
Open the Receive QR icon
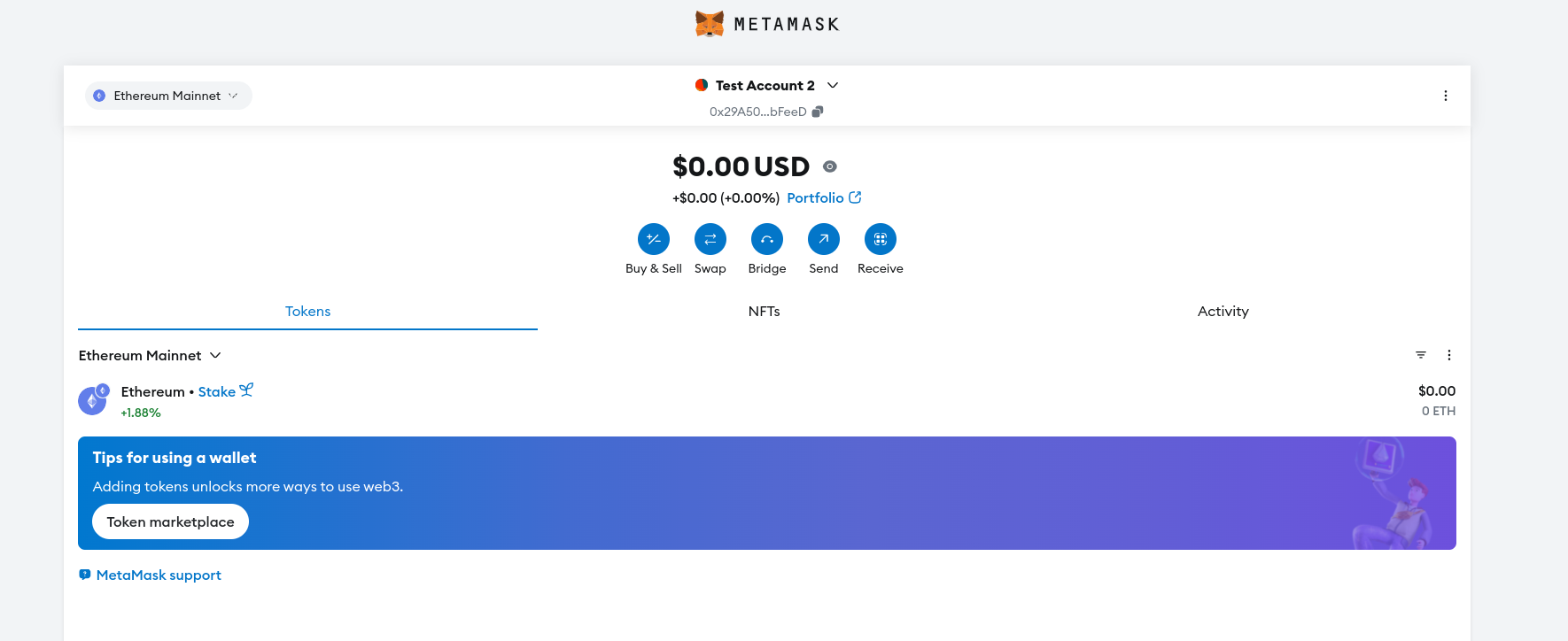click(881, 239)
